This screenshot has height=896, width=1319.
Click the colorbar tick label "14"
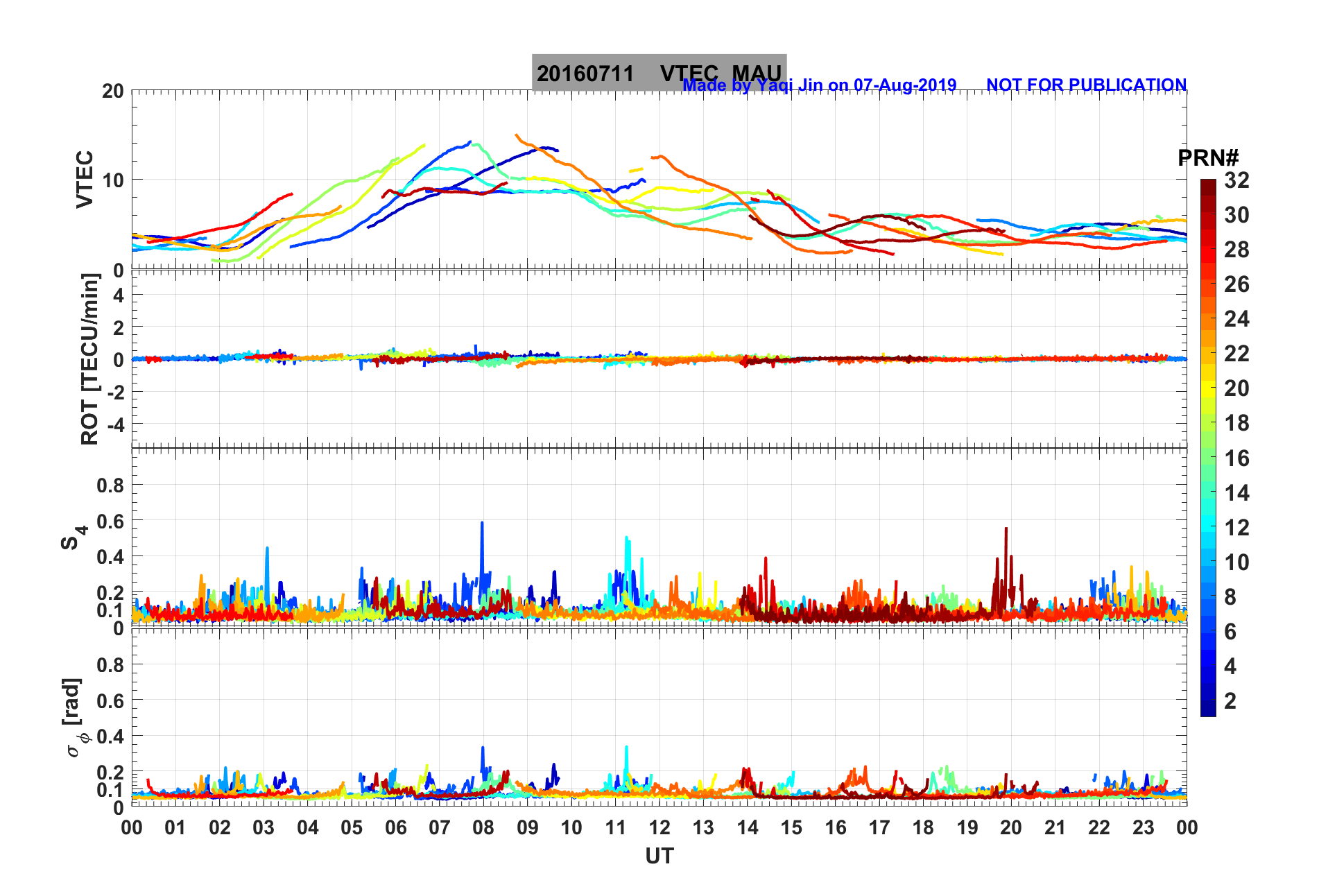coord(1236,493)
